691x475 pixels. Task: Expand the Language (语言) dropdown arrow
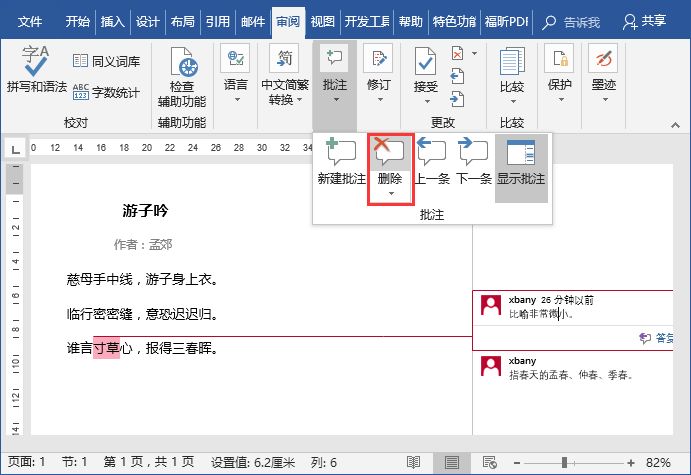[x=237, y=100]
